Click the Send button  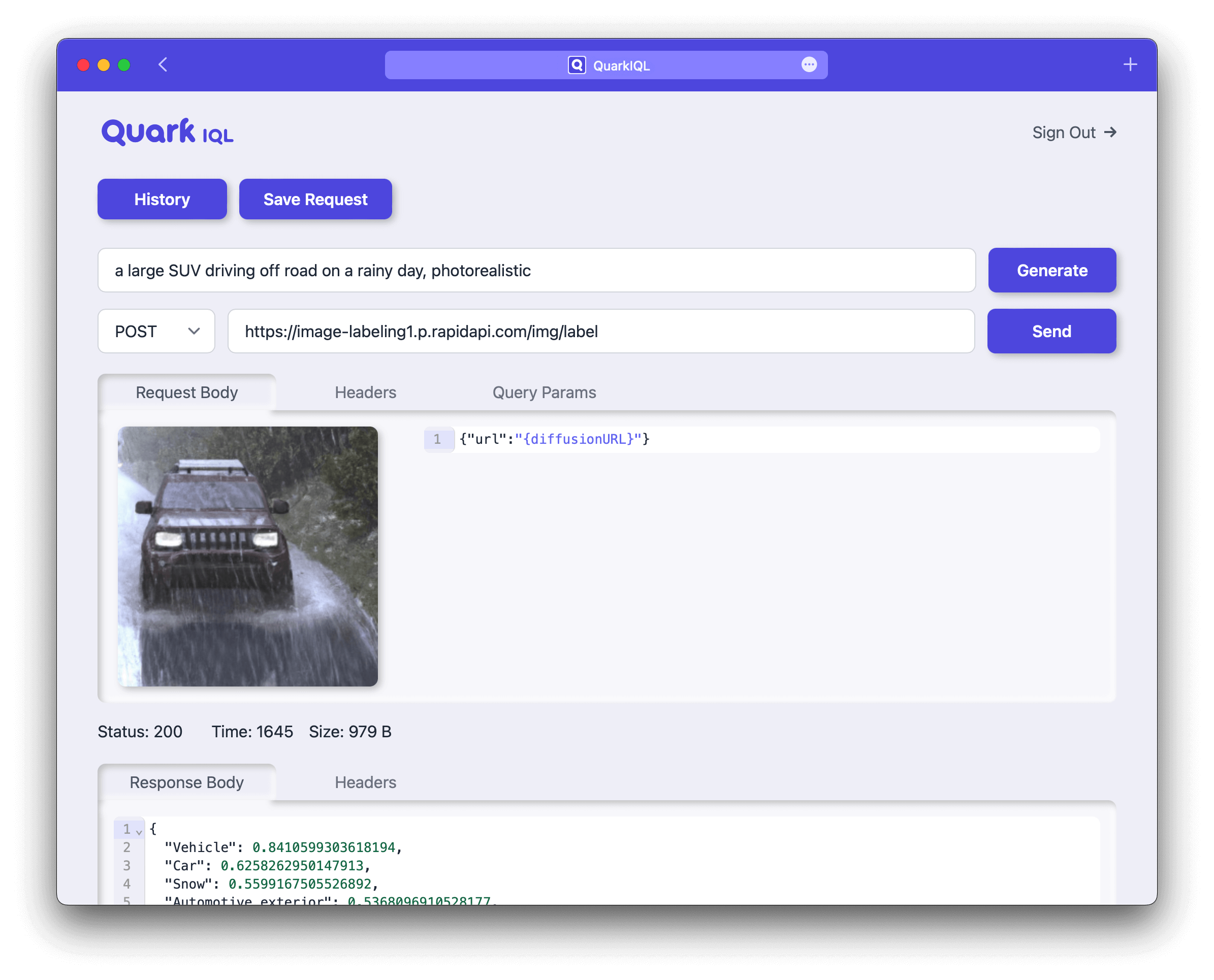point(1051,332)
